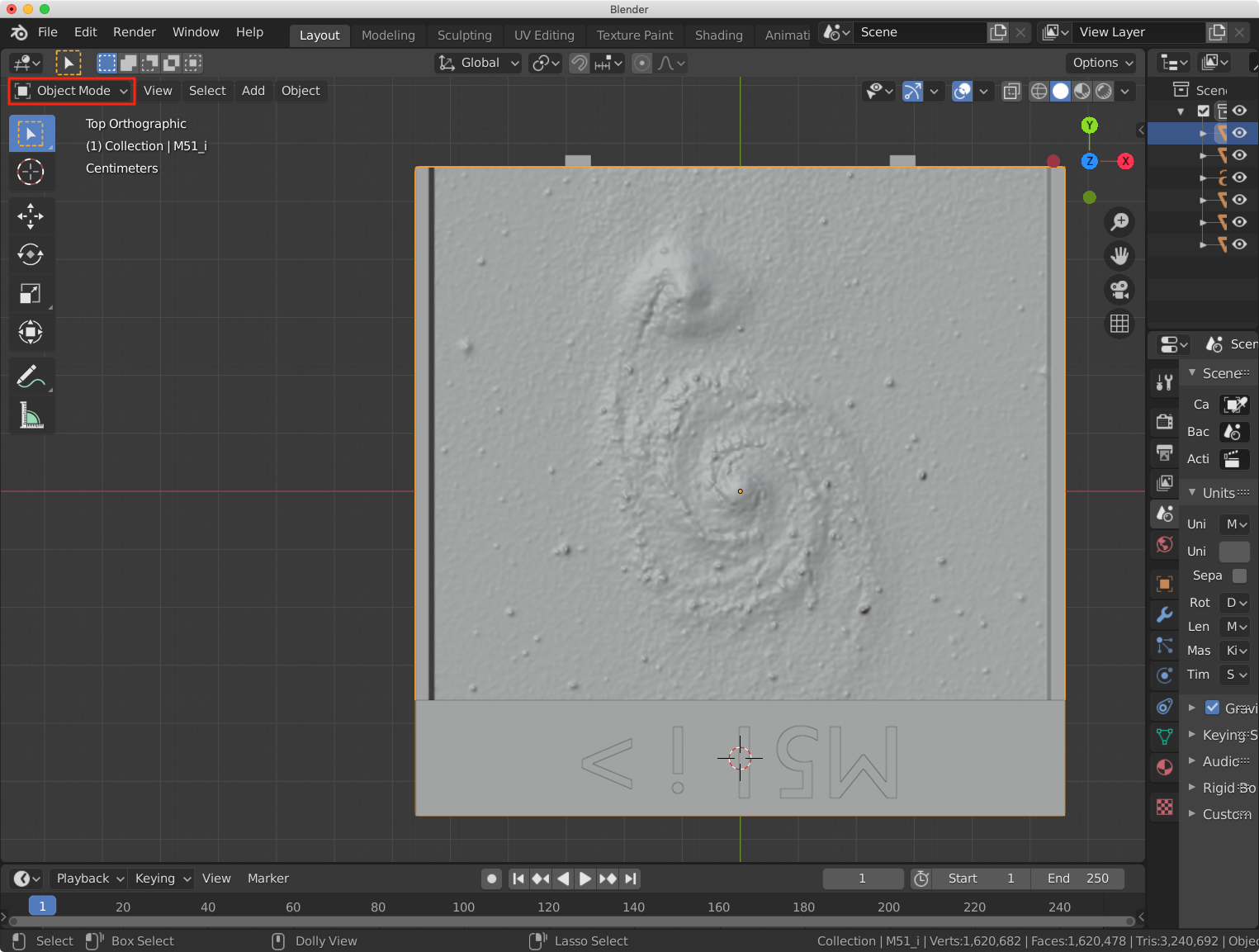Open the Measure tool
This screenshot has width=1259, height=952.
(31, 415)
